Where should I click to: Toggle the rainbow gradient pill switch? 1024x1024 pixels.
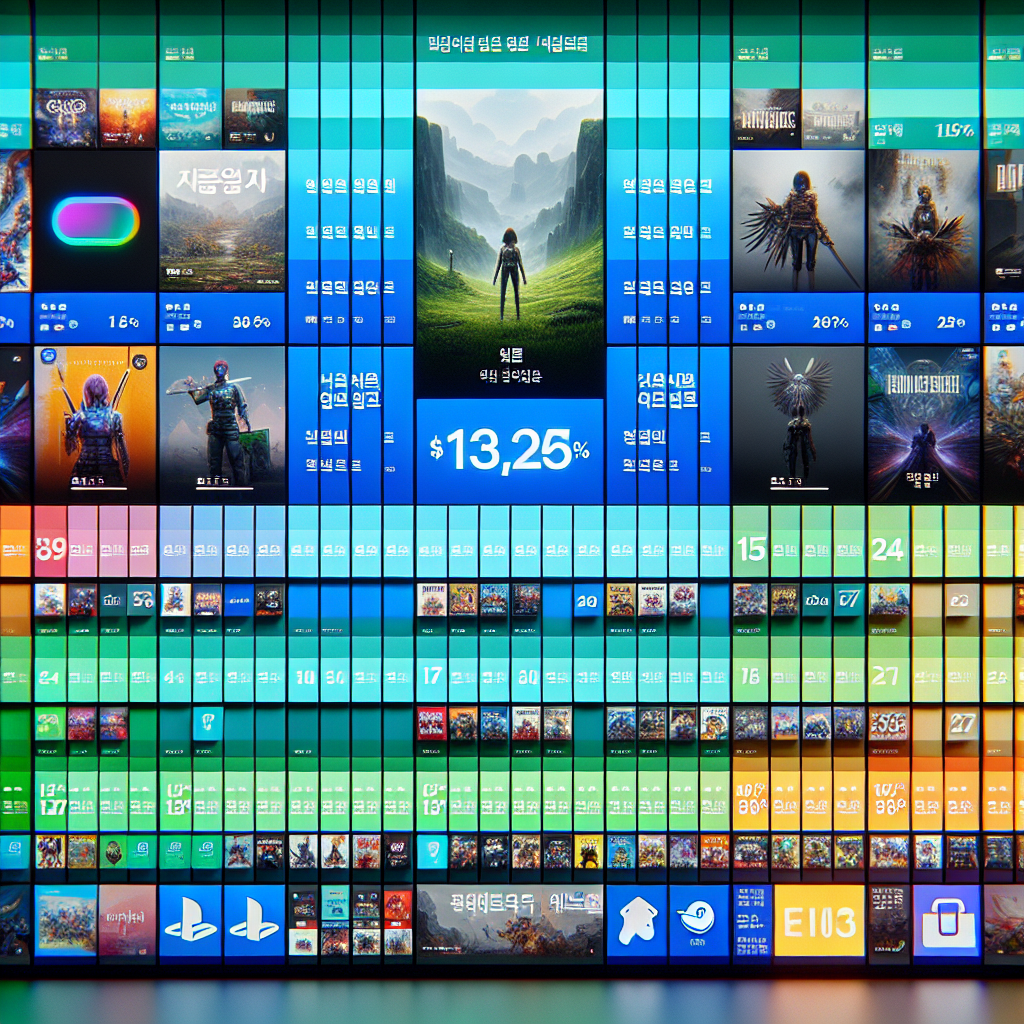95,221
